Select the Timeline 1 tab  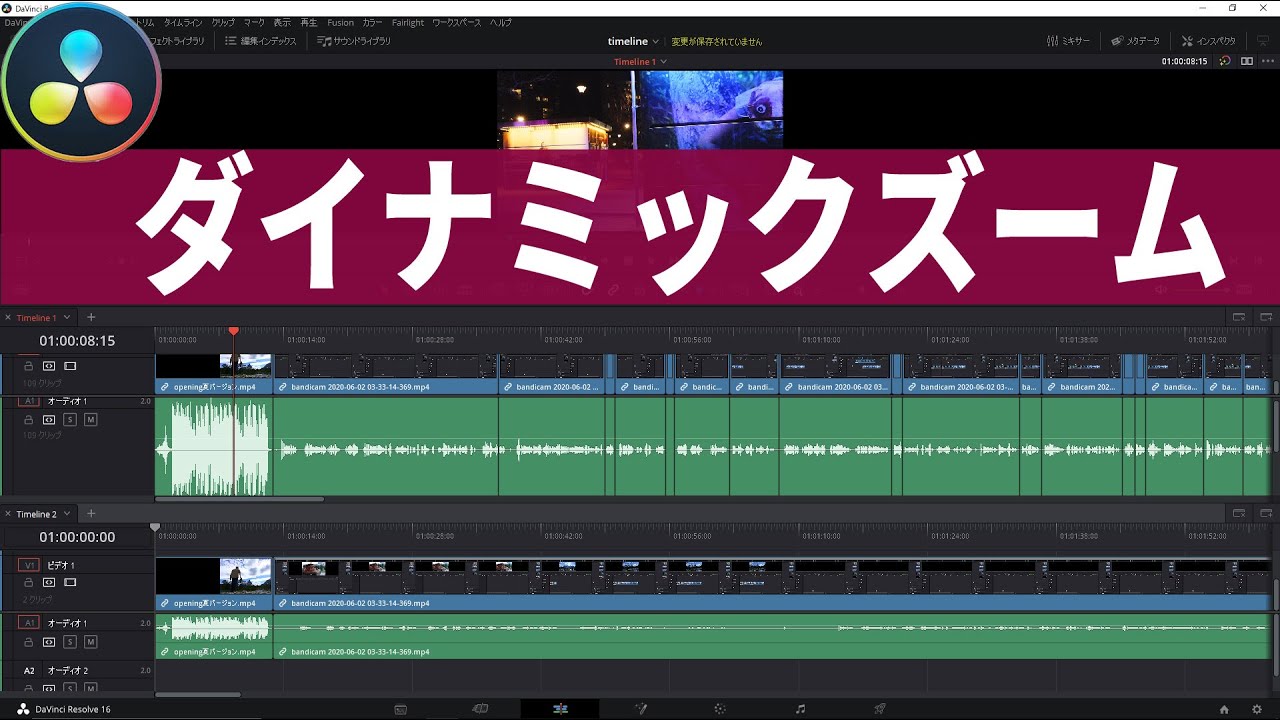36,318
